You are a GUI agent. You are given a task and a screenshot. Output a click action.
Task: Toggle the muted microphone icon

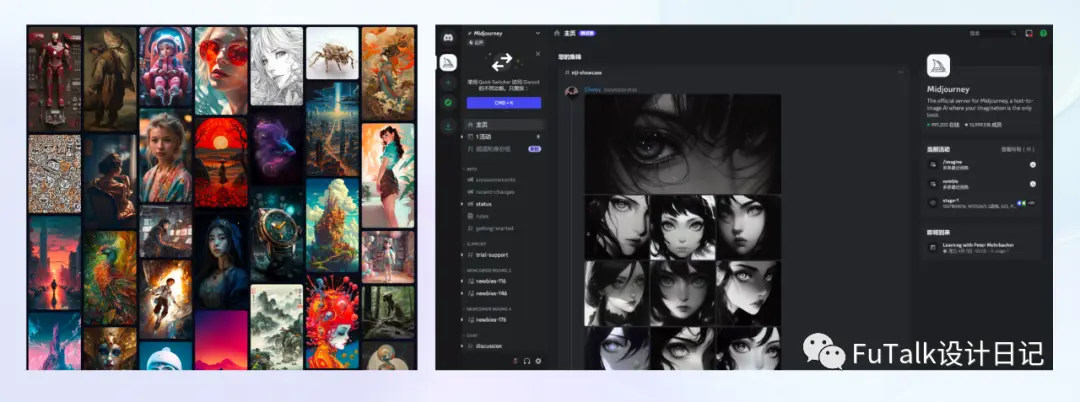(515, 361)
